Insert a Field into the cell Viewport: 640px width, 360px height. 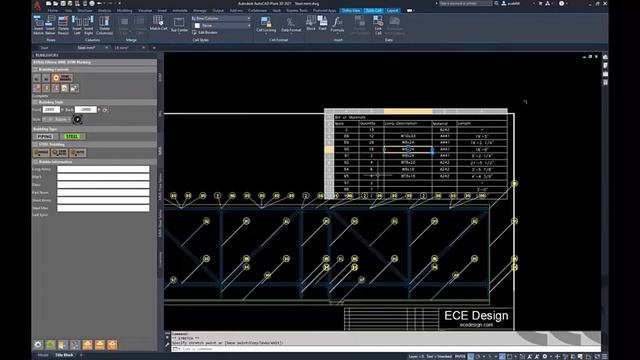[322, 23]
